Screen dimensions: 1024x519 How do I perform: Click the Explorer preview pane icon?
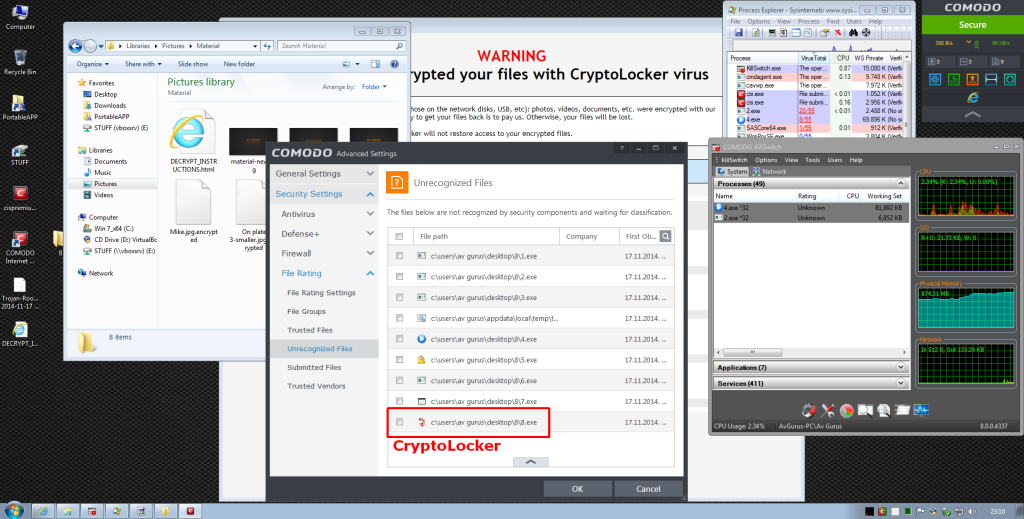click(x=376, y=64)
